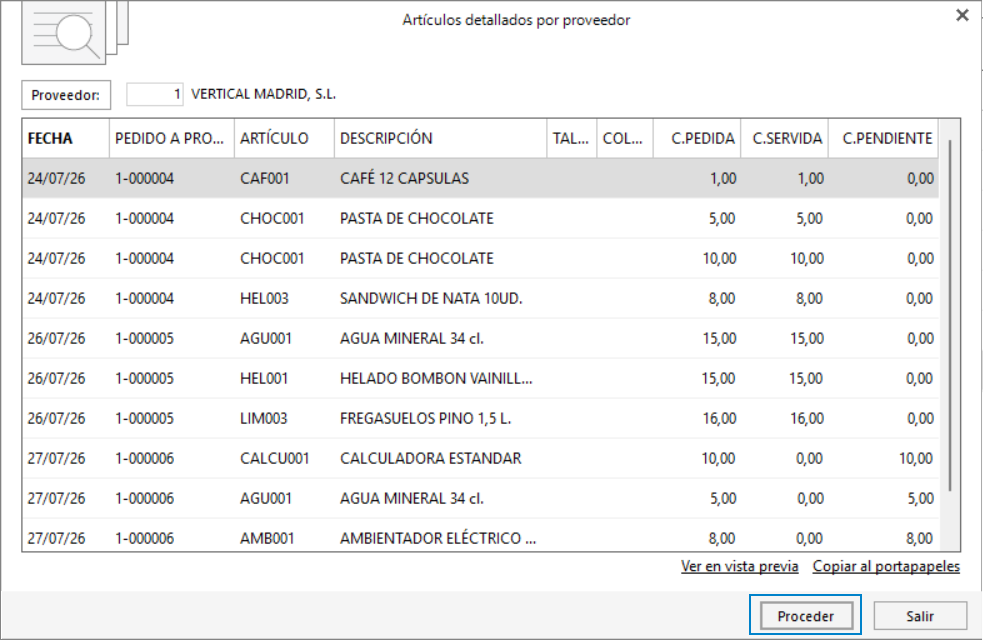Click article code CALCU001
Viewport: 983px width, 640px height.
(x=275, y=459)
